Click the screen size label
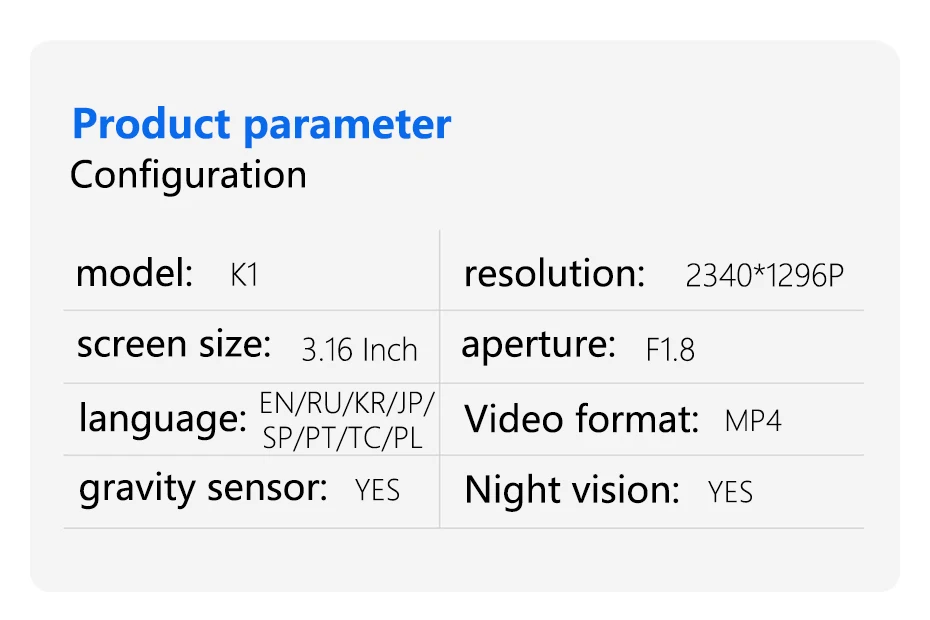 174,344
